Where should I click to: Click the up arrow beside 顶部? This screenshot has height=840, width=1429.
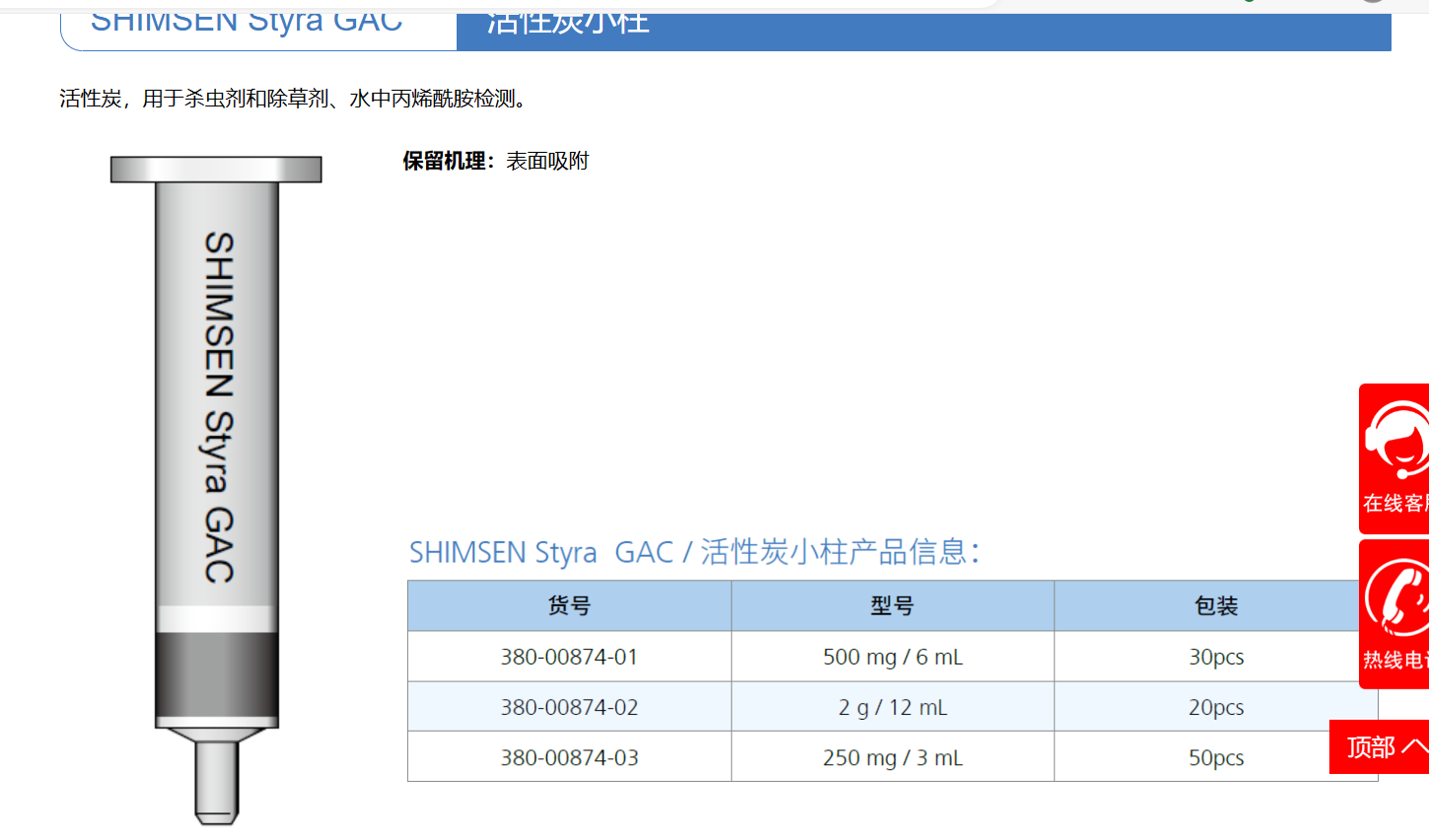coord(1414,746)
